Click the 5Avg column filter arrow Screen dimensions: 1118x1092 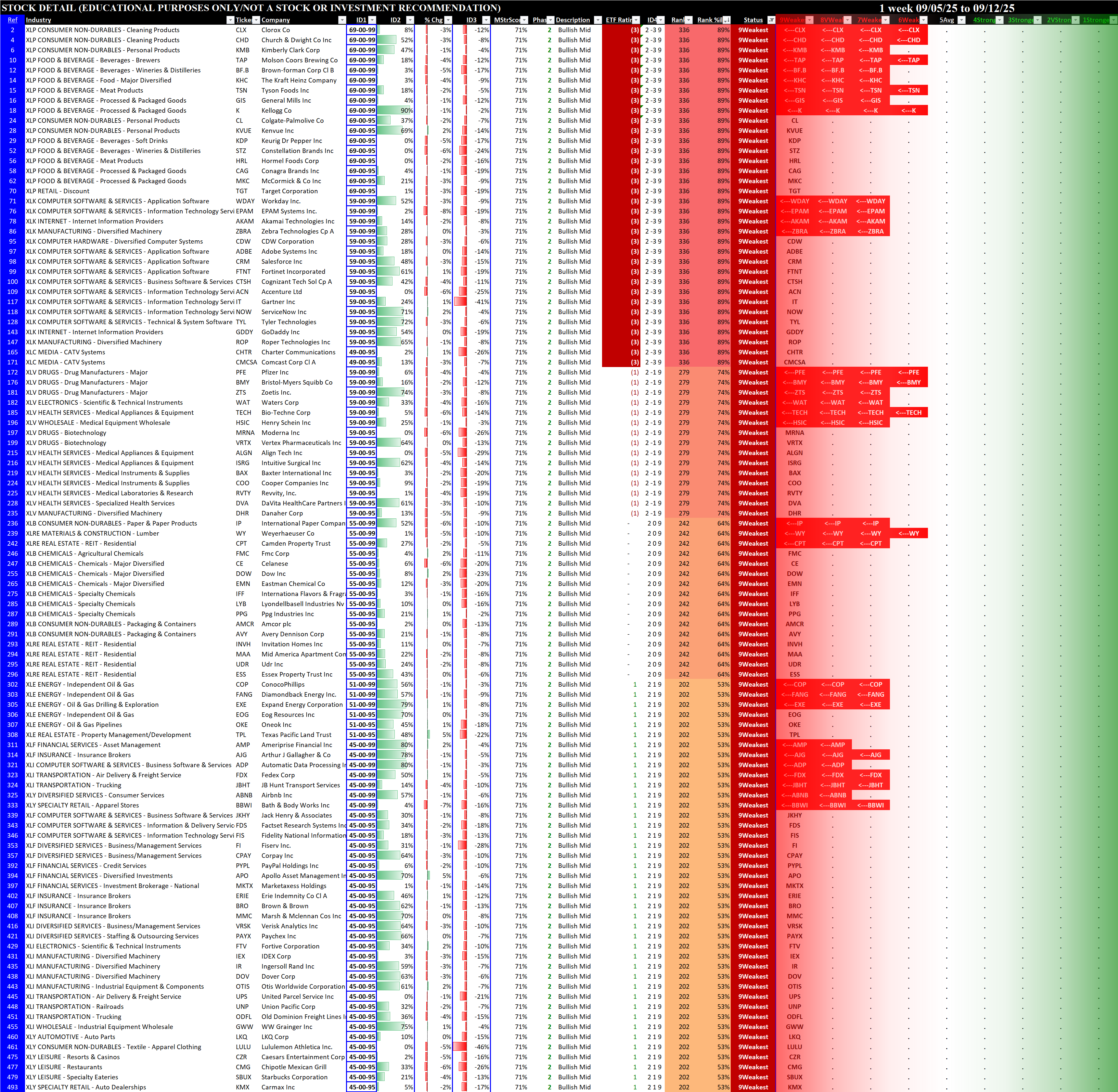coord(961,20)
